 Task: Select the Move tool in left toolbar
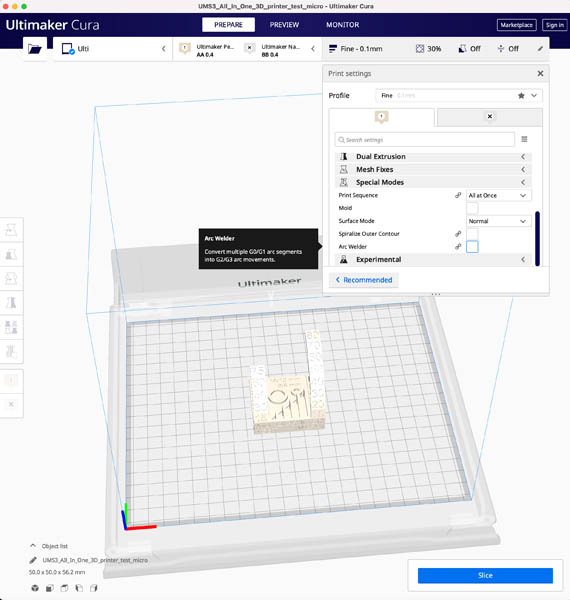[x=11, y=230]
